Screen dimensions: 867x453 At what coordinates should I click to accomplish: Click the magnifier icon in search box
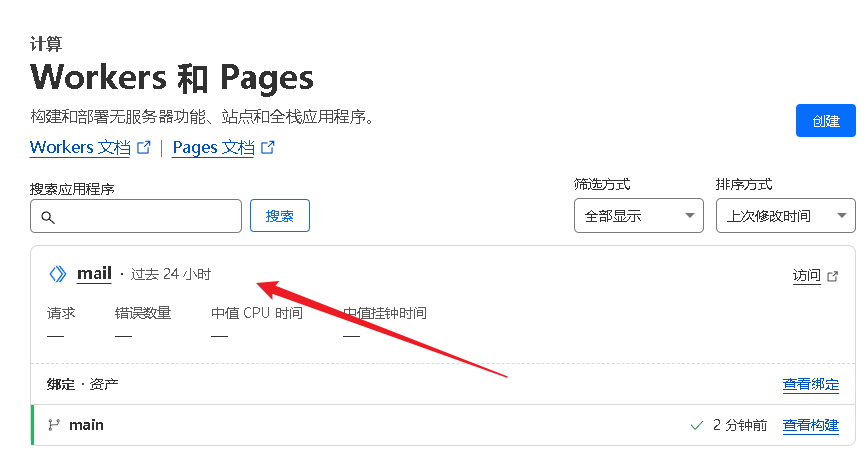(x=48, y=217)
